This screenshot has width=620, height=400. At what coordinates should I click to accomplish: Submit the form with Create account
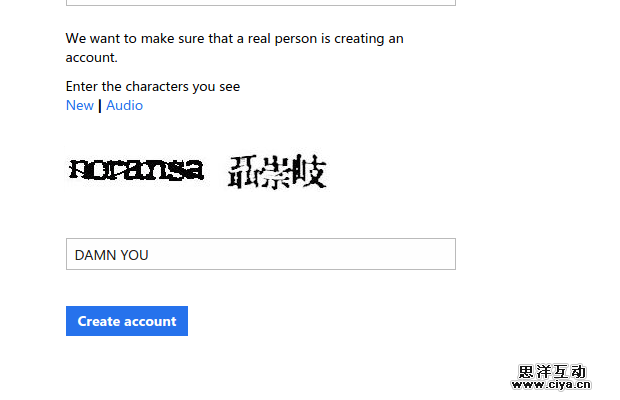(x=127, y=321)
